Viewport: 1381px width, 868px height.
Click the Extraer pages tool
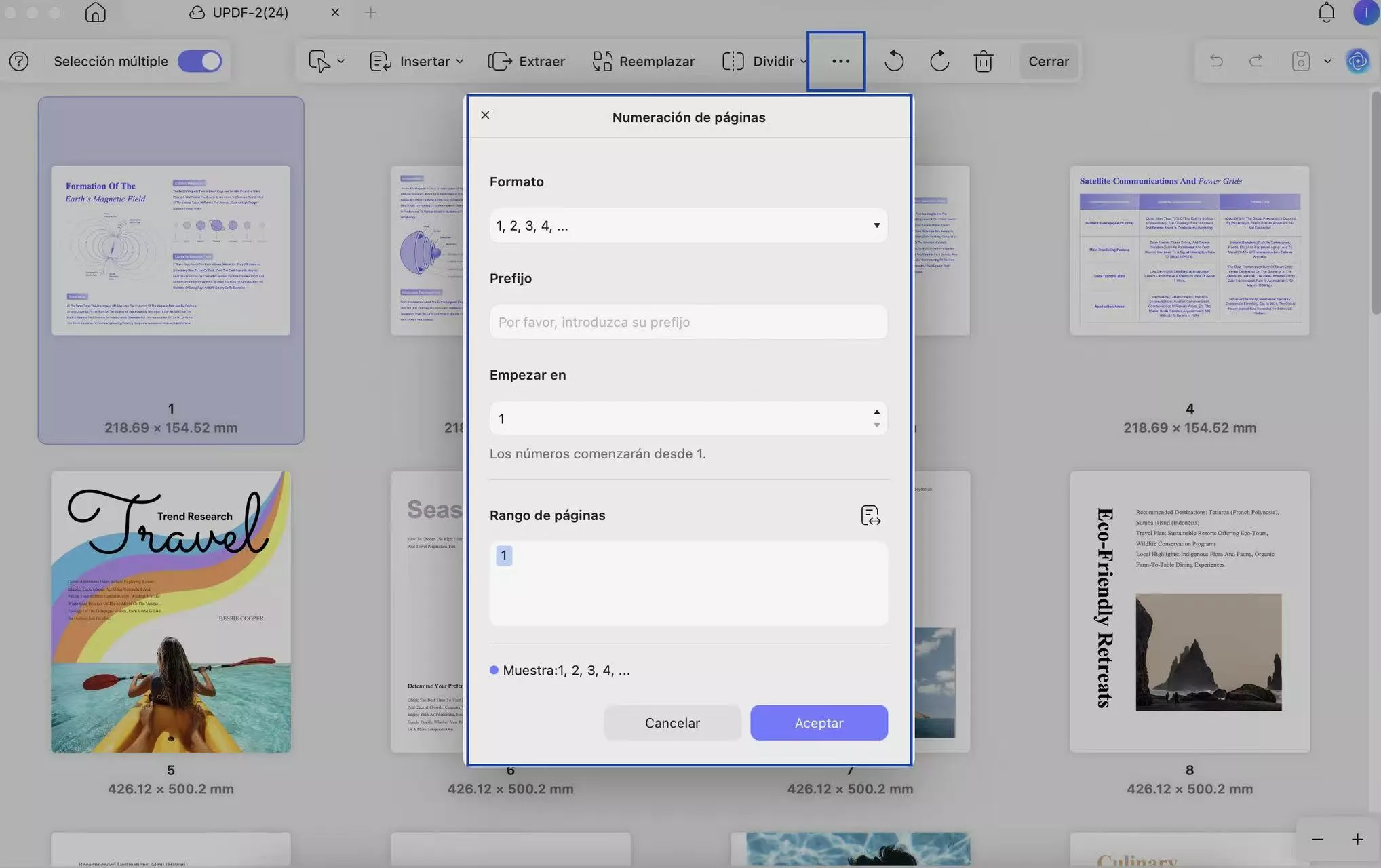click(526, 61)
